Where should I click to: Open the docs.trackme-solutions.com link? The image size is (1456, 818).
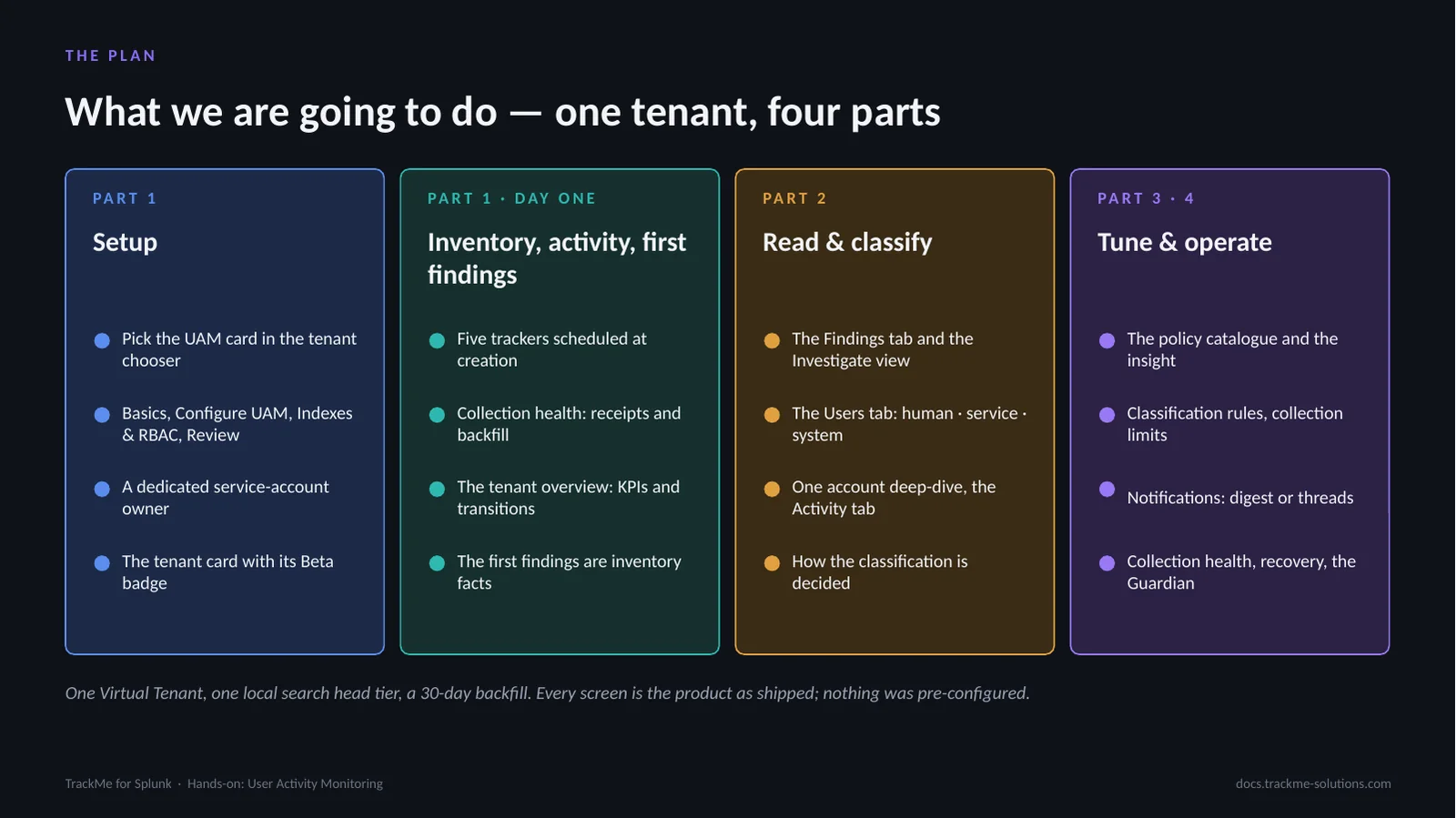tap(1313, 783)
